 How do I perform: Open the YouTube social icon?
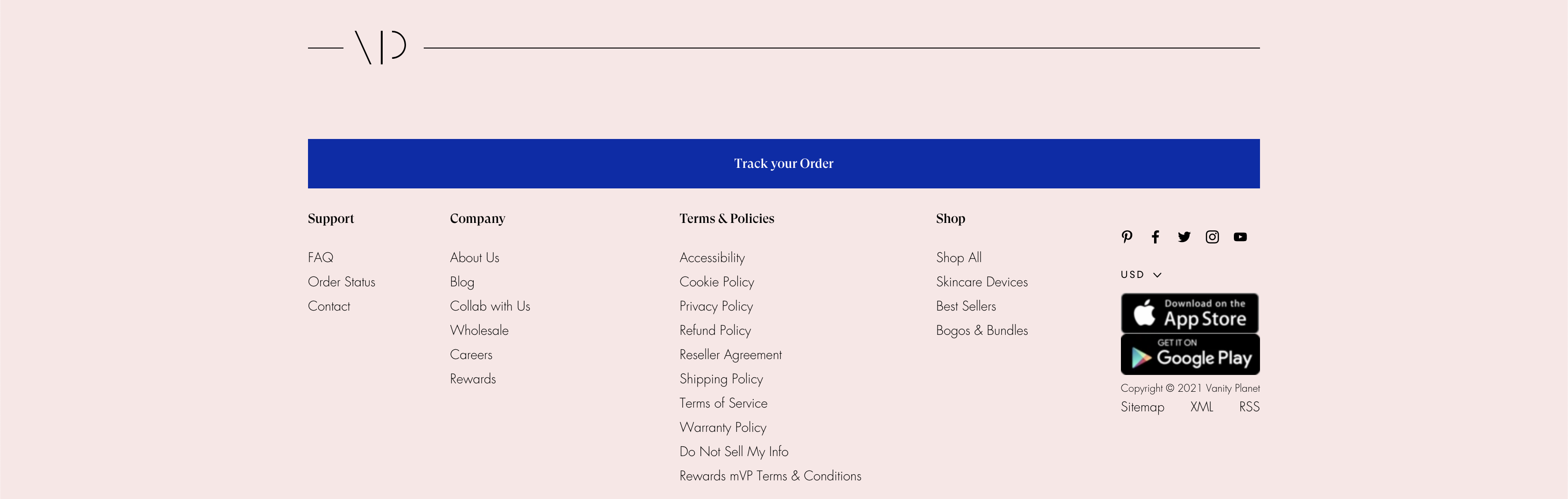pos(1240,237)
